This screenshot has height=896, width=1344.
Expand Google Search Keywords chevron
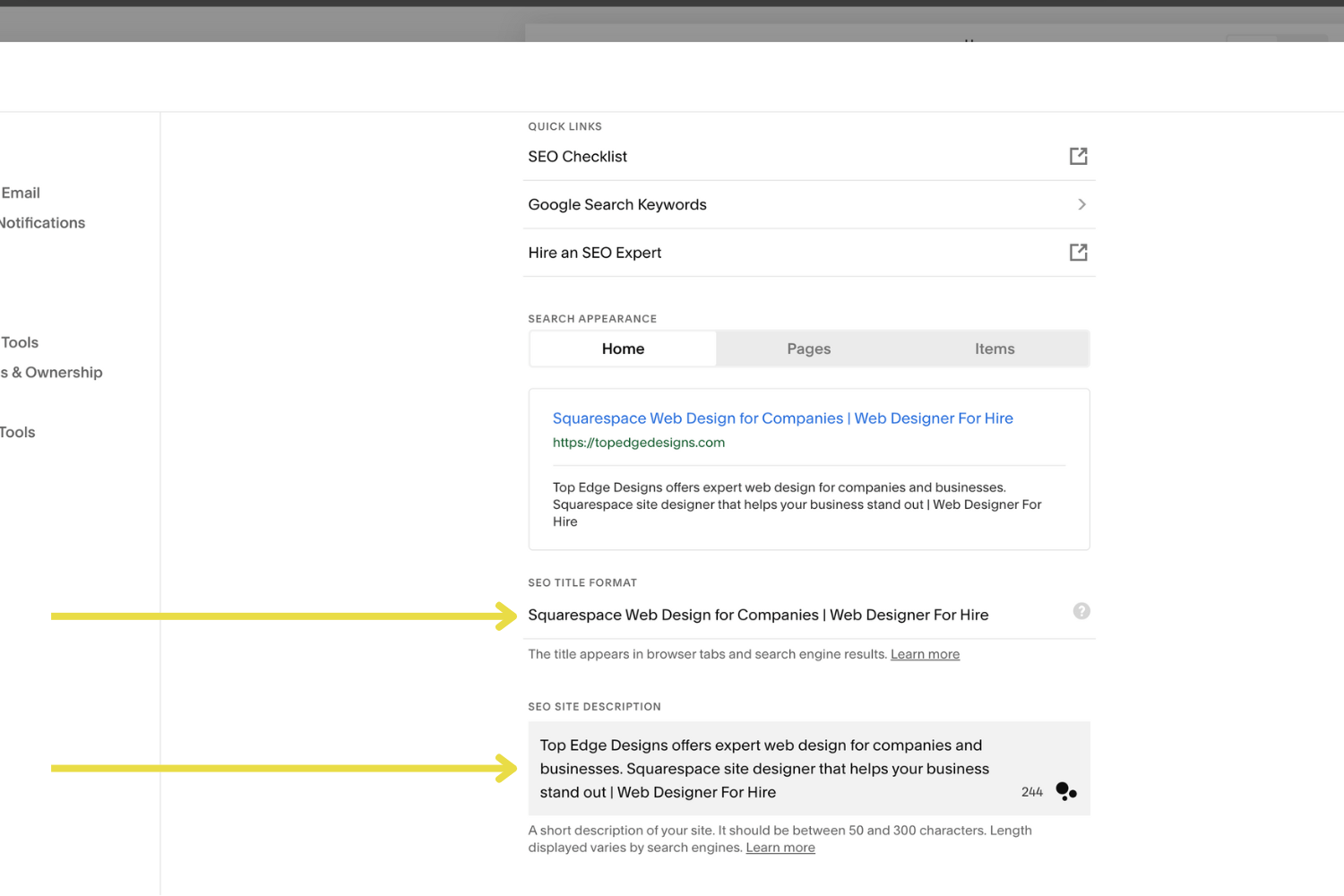1081,204
